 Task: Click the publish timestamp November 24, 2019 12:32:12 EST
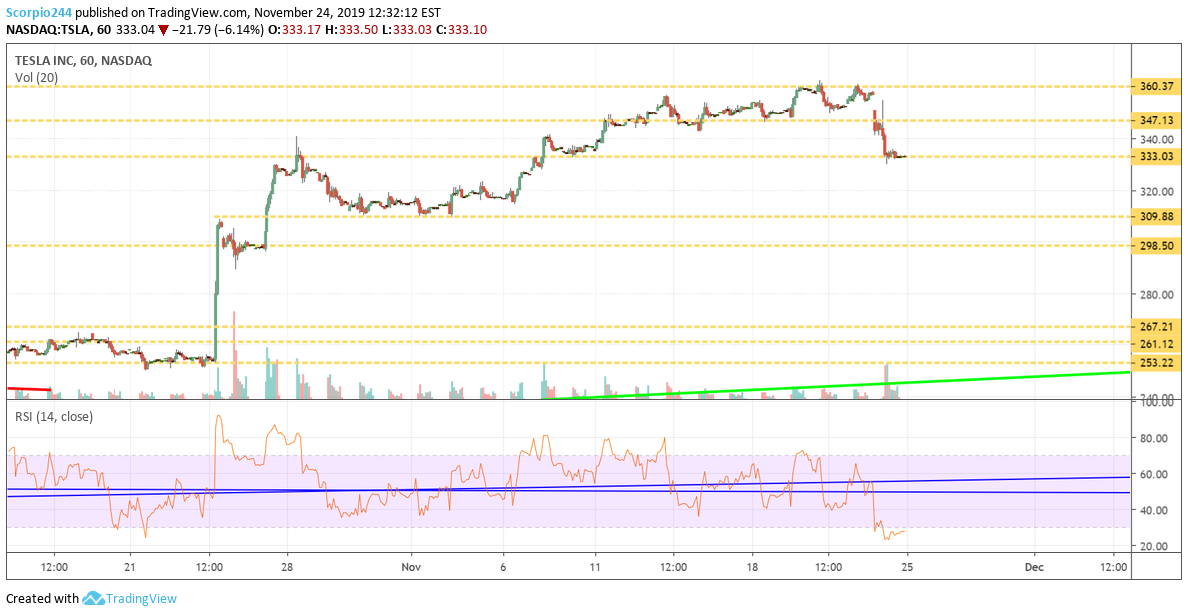(347, 13)
